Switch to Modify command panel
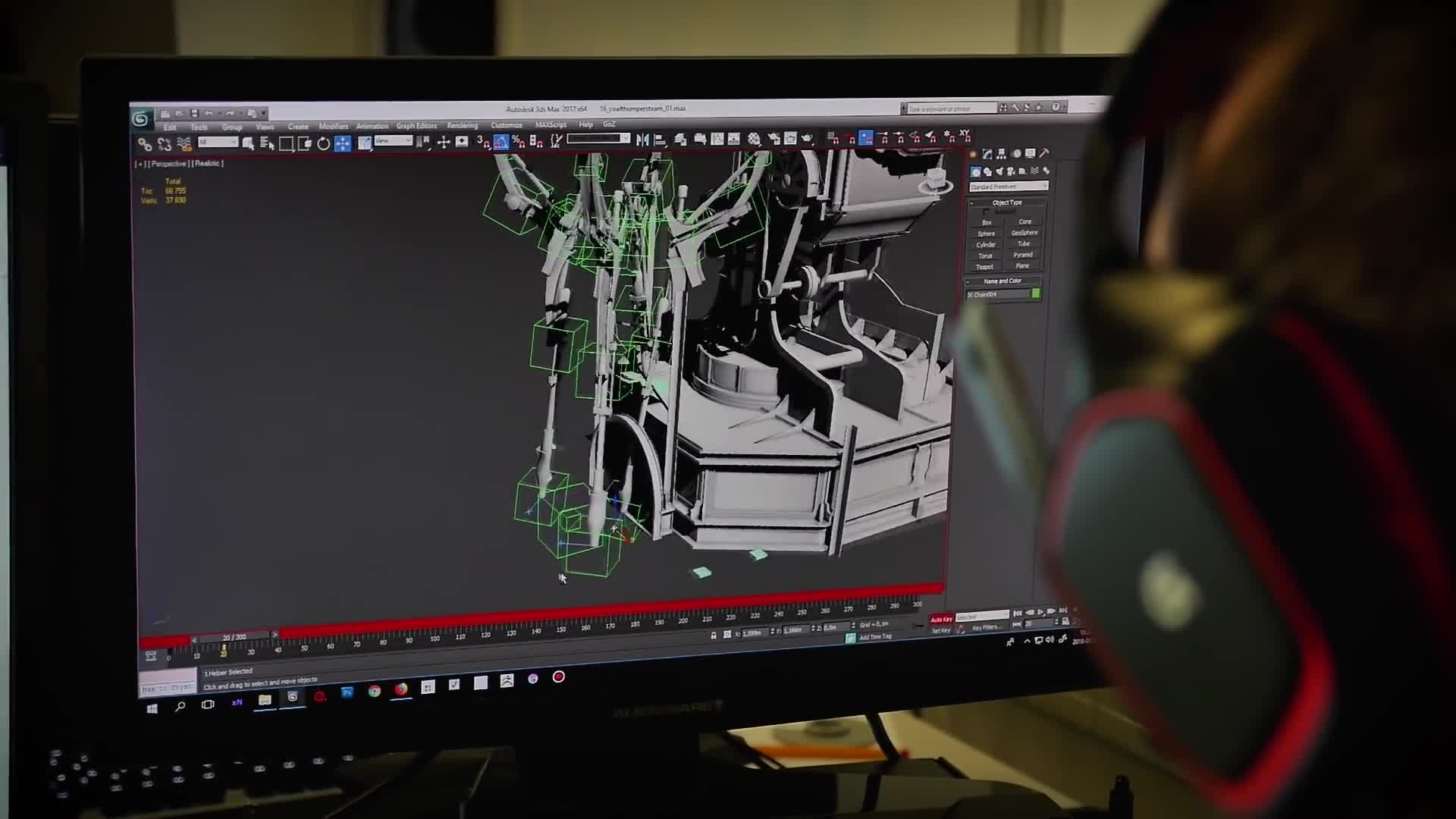This screenshot has height=819, width=1456. pyautogui.click(x=987, y=154)
